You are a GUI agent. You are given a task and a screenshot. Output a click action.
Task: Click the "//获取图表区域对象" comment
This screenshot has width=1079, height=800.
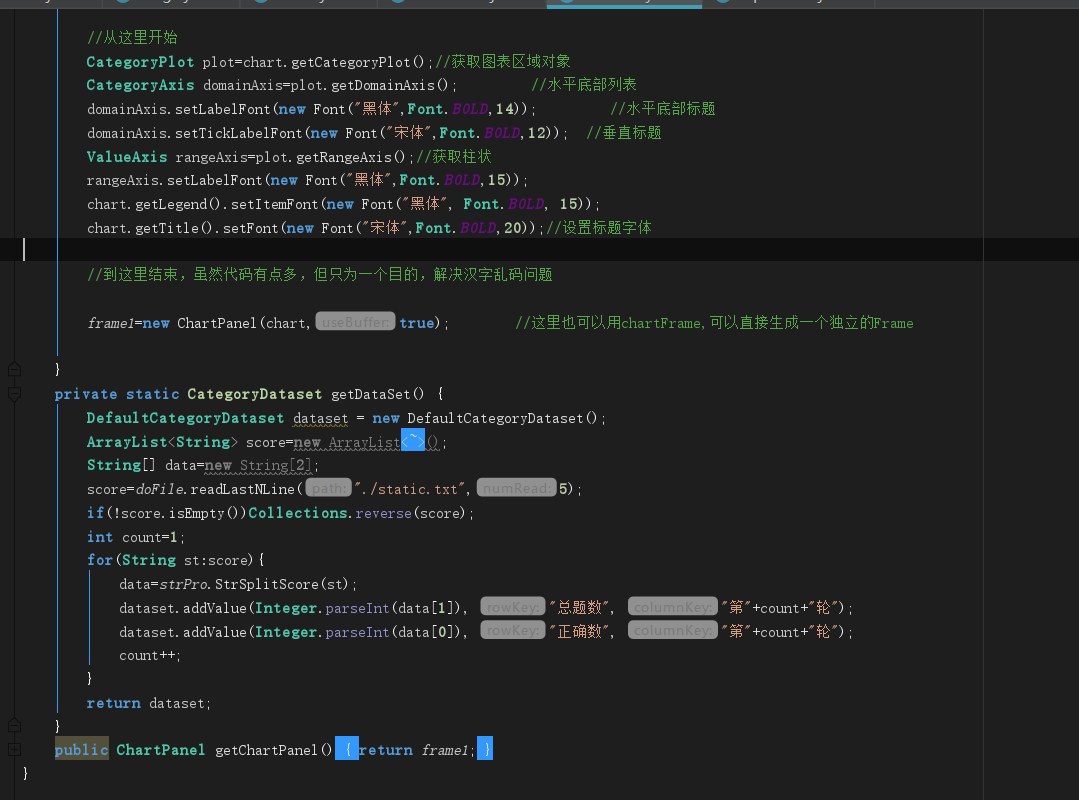click(x=503, y=62)
